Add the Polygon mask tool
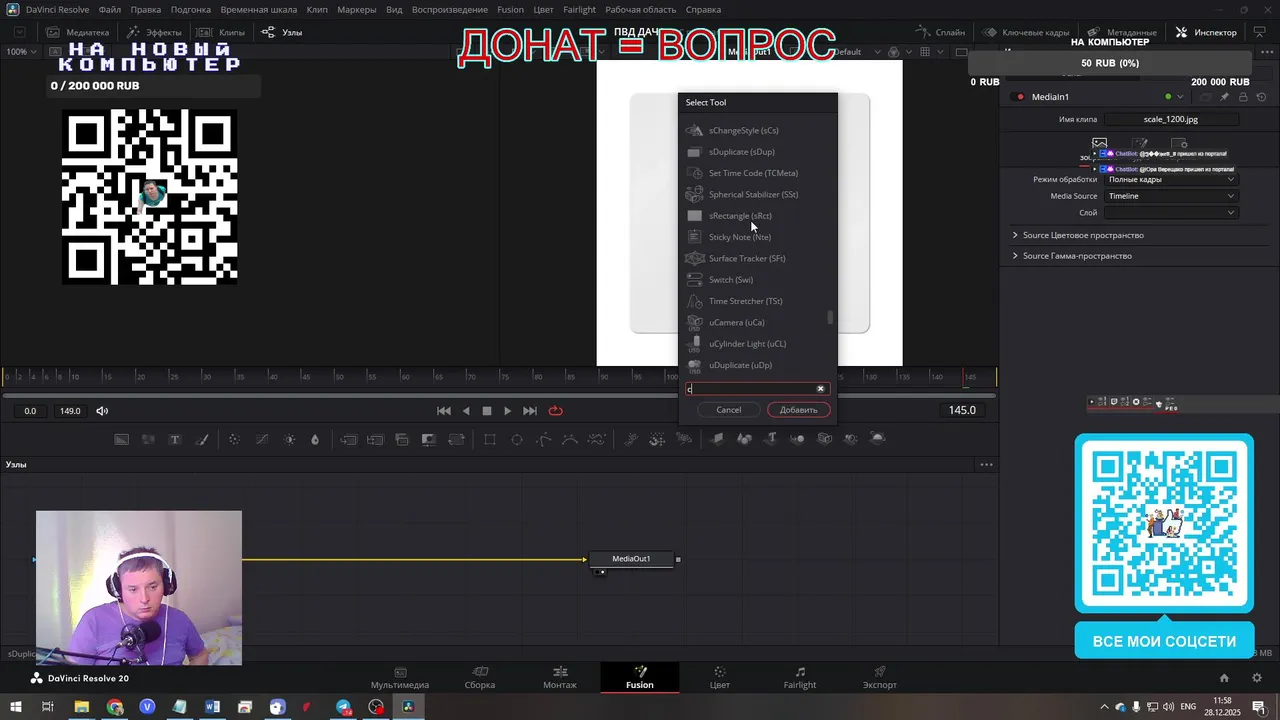Viewport: 1280px width, 720px height. click(x=544, y=439)
